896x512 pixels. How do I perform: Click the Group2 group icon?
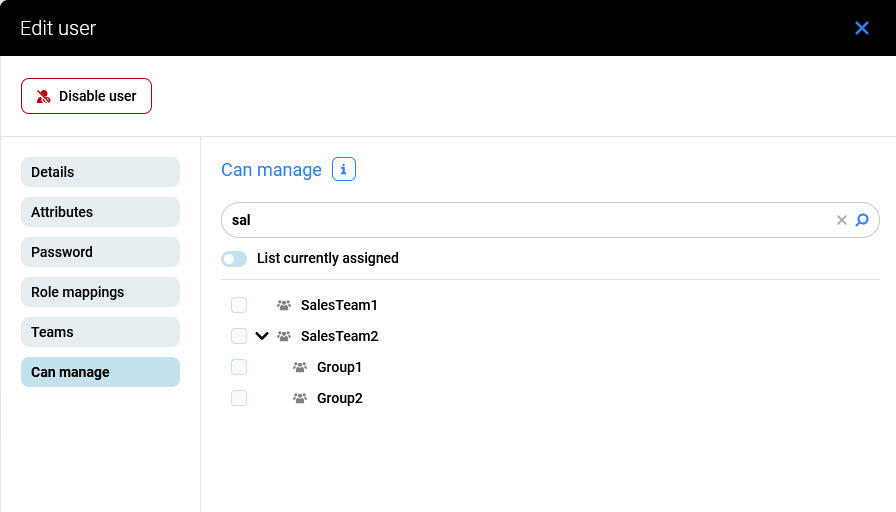point(300,398)
